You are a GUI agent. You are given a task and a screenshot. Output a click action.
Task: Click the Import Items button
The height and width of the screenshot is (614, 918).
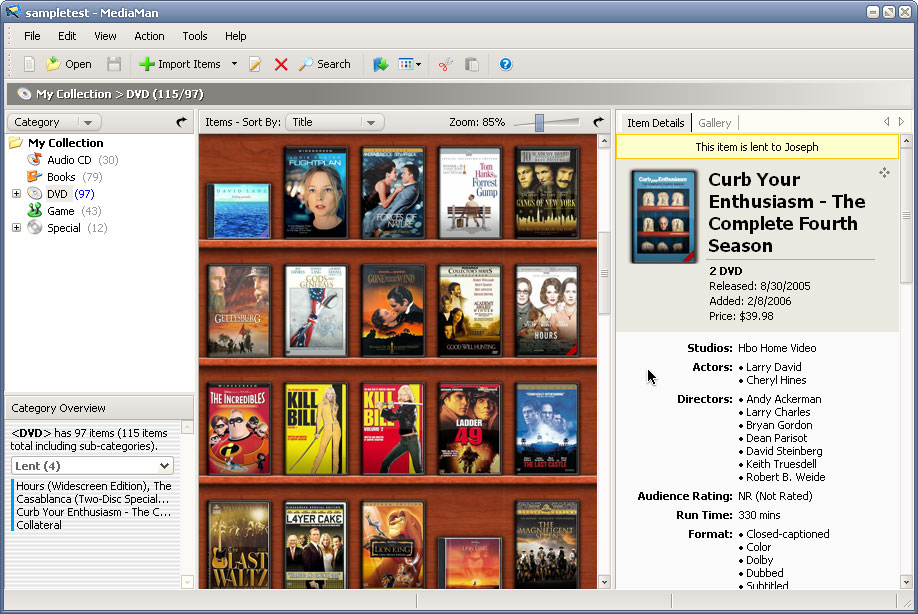pyautogui.click(x=180, y=64)
